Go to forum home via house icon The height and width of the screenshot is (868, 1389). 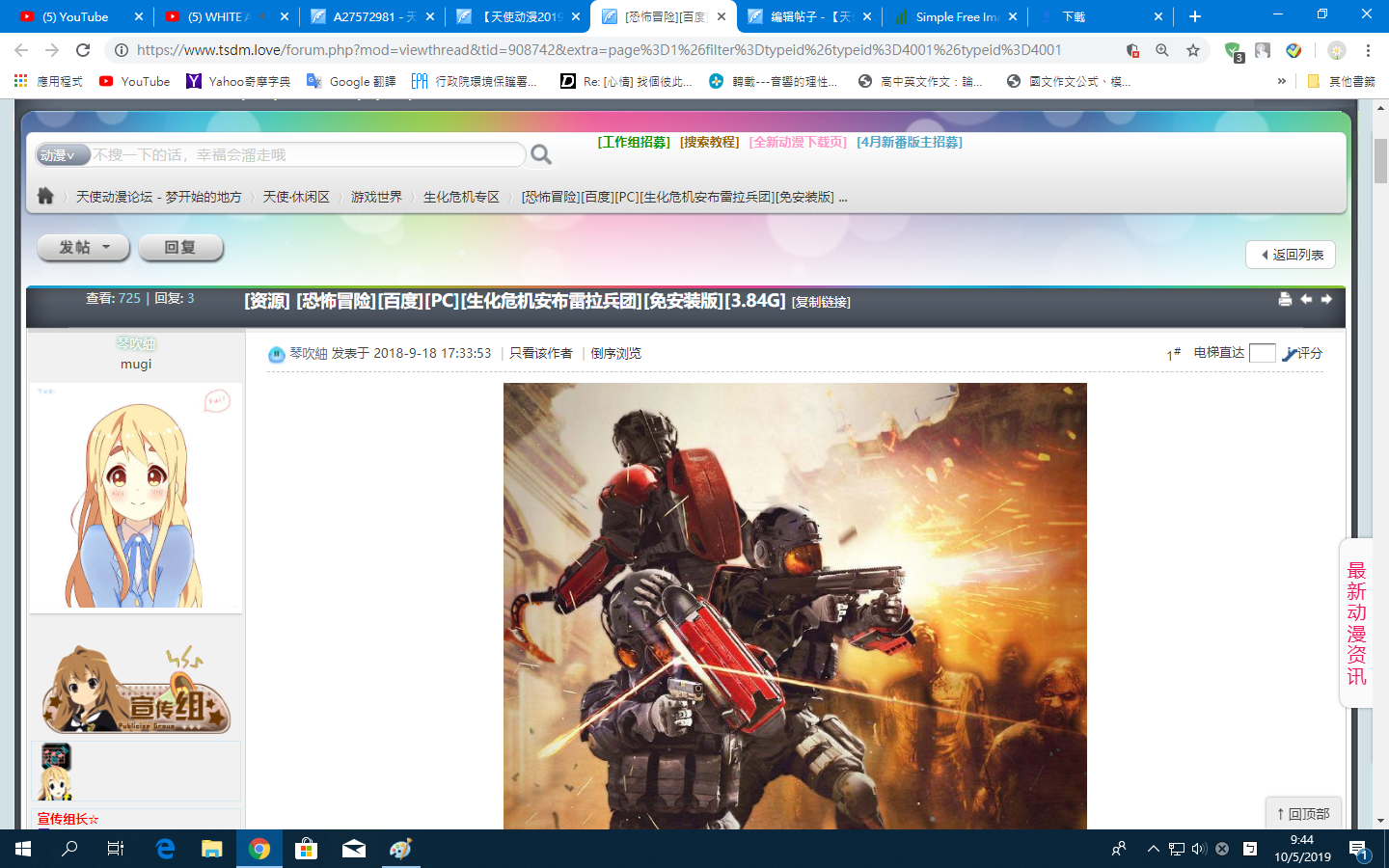click(x=45, y=196)
